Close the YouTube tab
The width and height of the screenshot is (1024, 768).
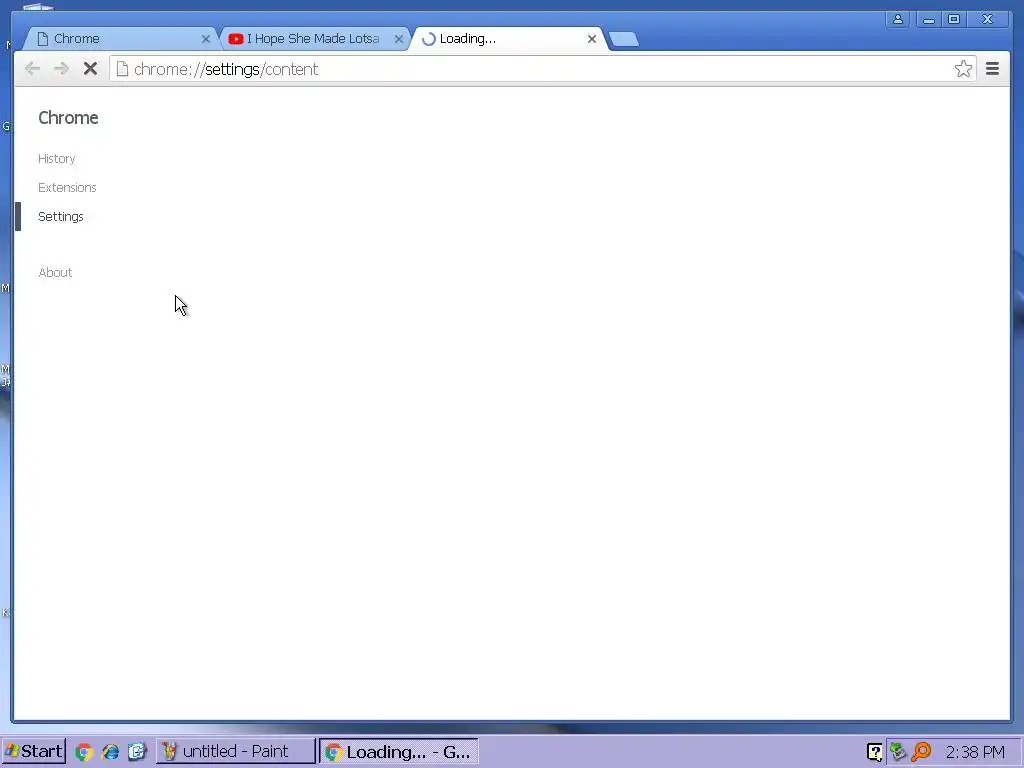coord(398,39)
